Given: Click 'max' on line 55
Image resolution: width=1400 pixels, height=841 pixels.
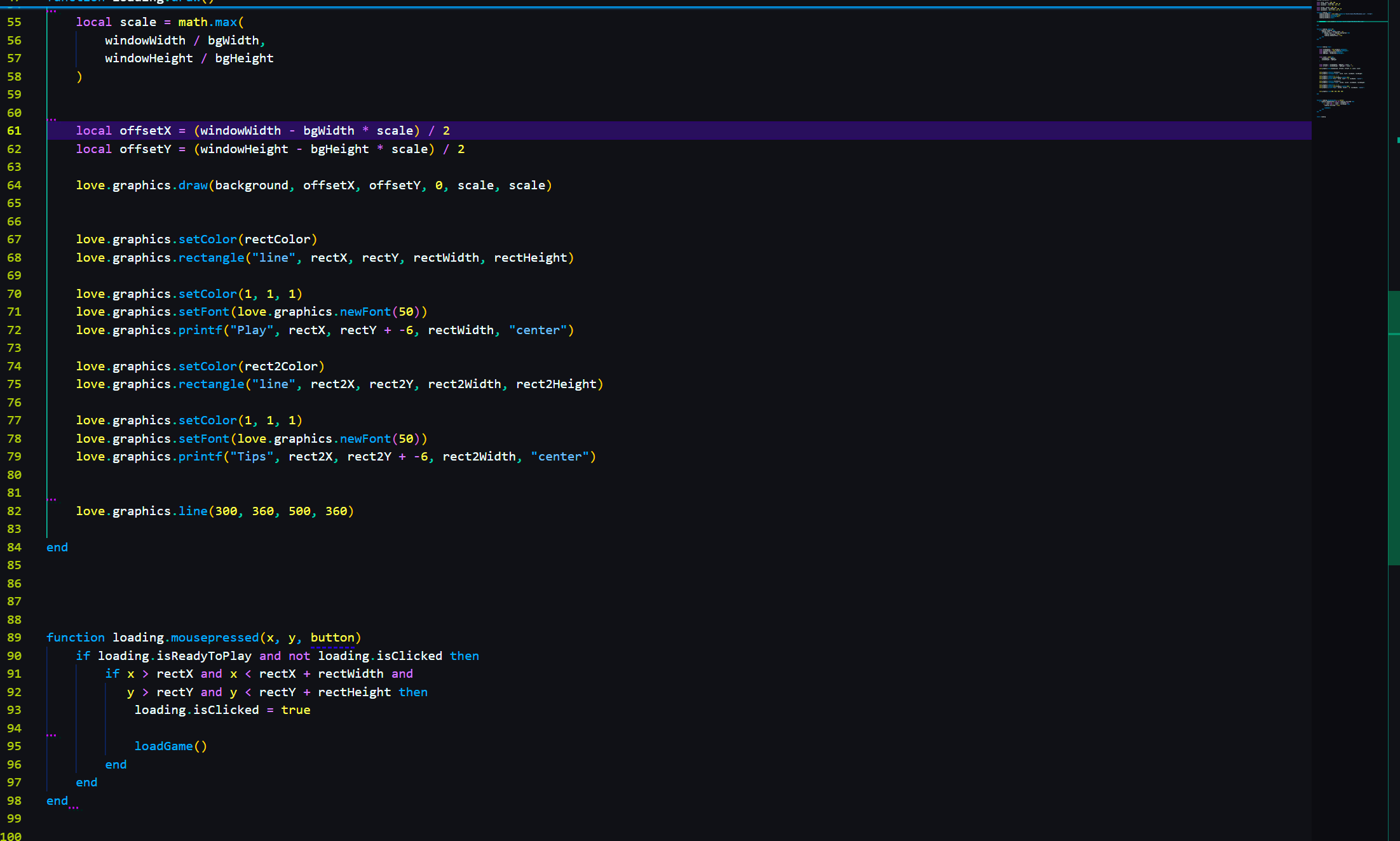Looking at the screenshot, I should click(226, 22).
